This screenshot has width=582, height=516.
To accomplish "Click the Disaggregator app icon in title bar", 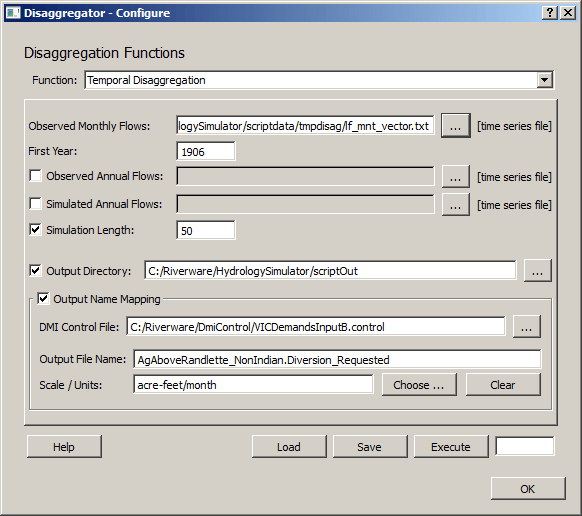I will tap(13, 13).
